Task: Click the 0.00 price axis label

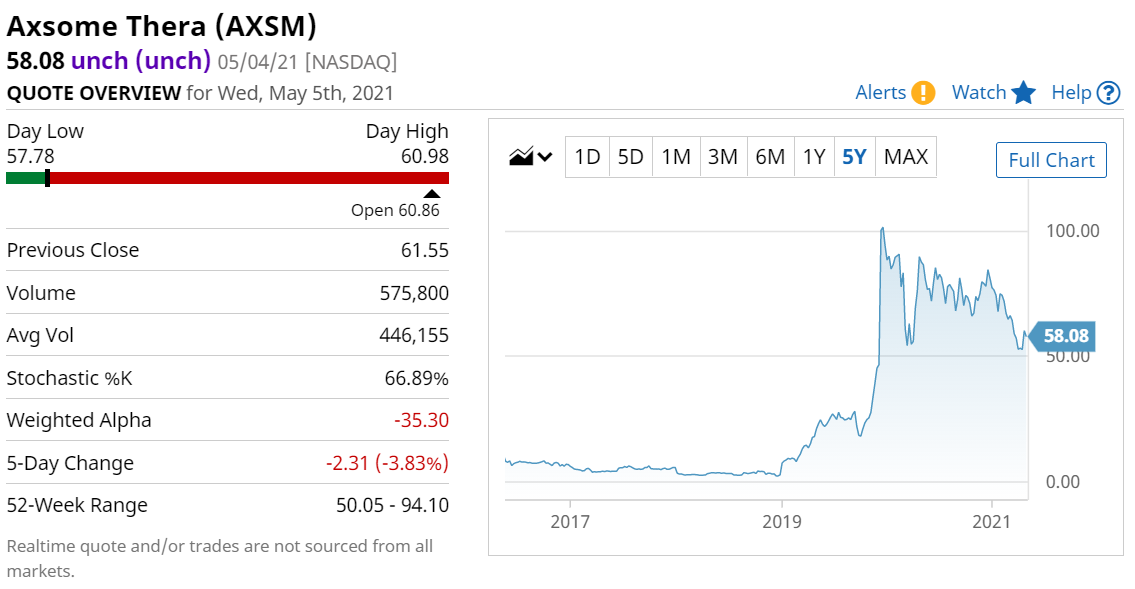Action: coord(1063,482)
